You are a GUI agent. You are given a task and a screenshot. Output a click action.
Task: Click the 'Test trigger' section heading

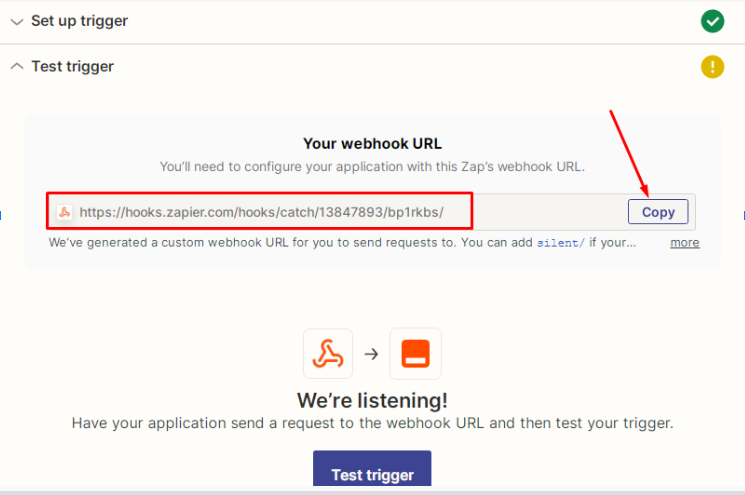[x=73, y=67]
